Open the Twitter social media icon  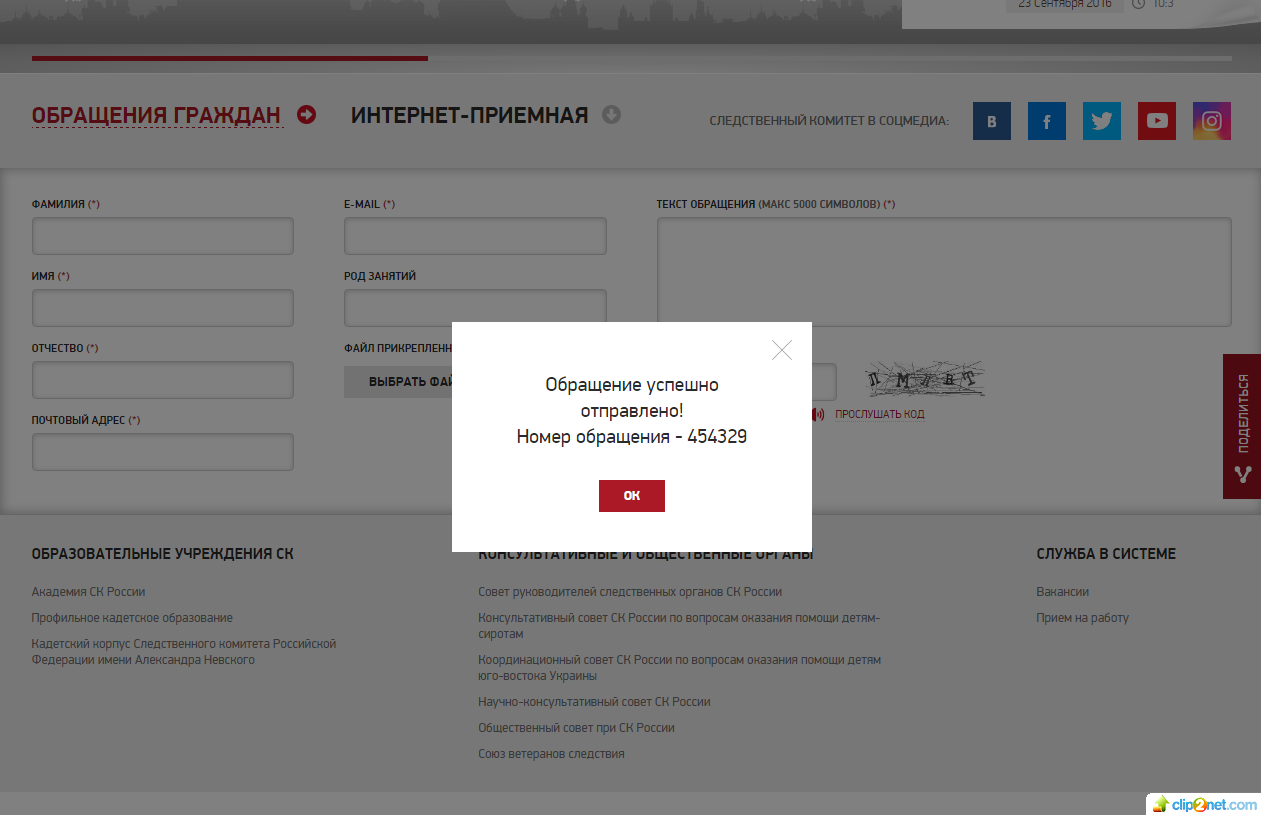[x=1101, y=121]
